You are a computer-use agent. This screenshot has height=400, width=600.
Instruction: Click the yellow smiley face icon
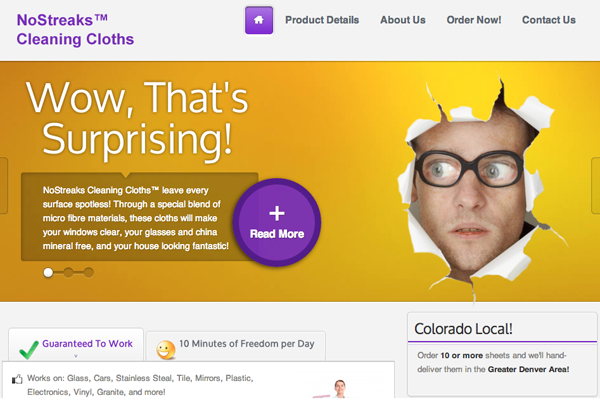point(166,350)
